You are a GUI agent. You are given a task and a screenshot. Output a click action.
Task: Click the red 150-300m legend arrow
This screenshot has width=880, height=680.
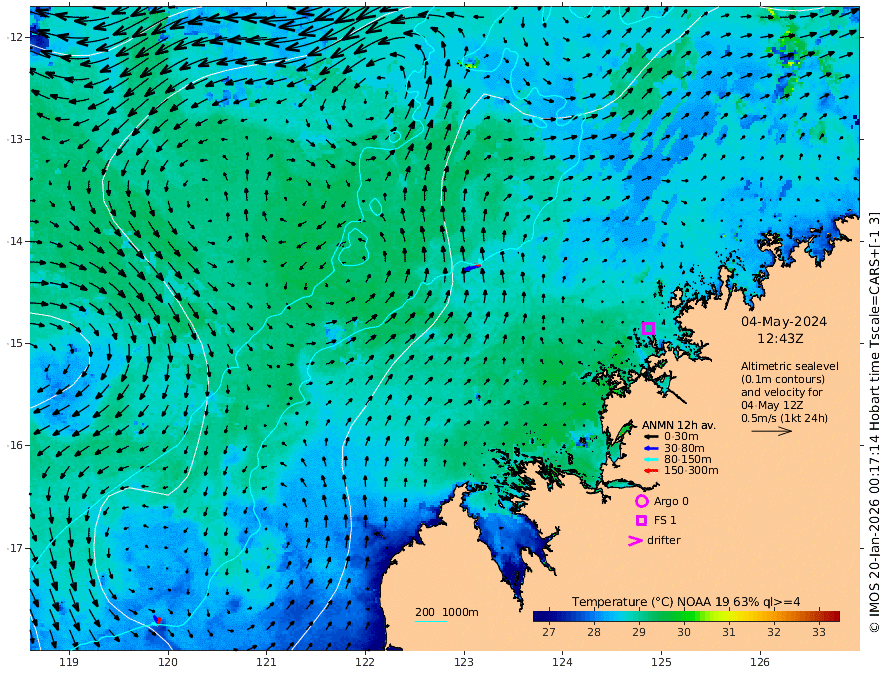(651, 471)
